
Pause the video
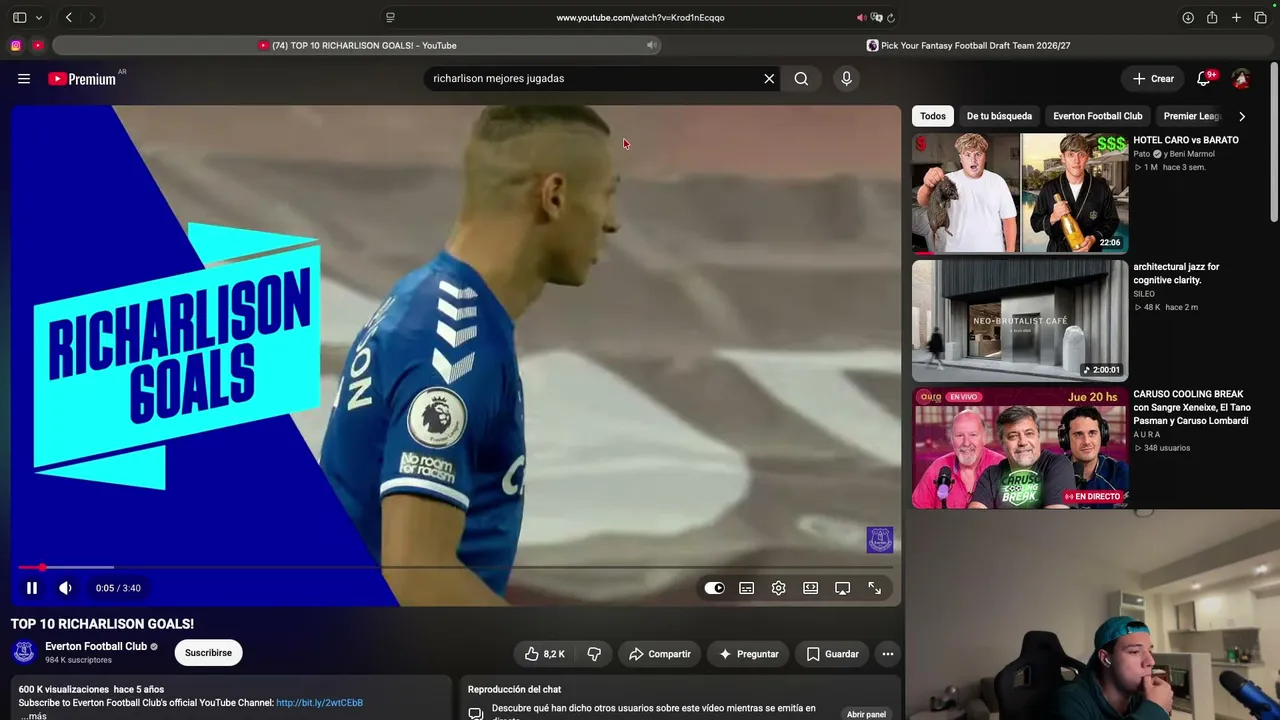(32, 588)
